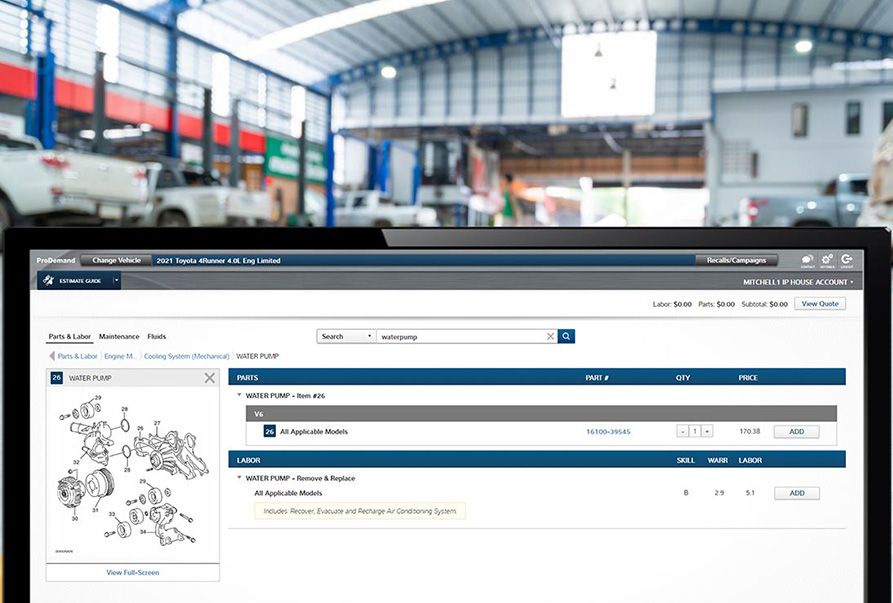Close the WATER PUMP diagram panel
Viewport: 893px width, 603px height.
[209, 378]
